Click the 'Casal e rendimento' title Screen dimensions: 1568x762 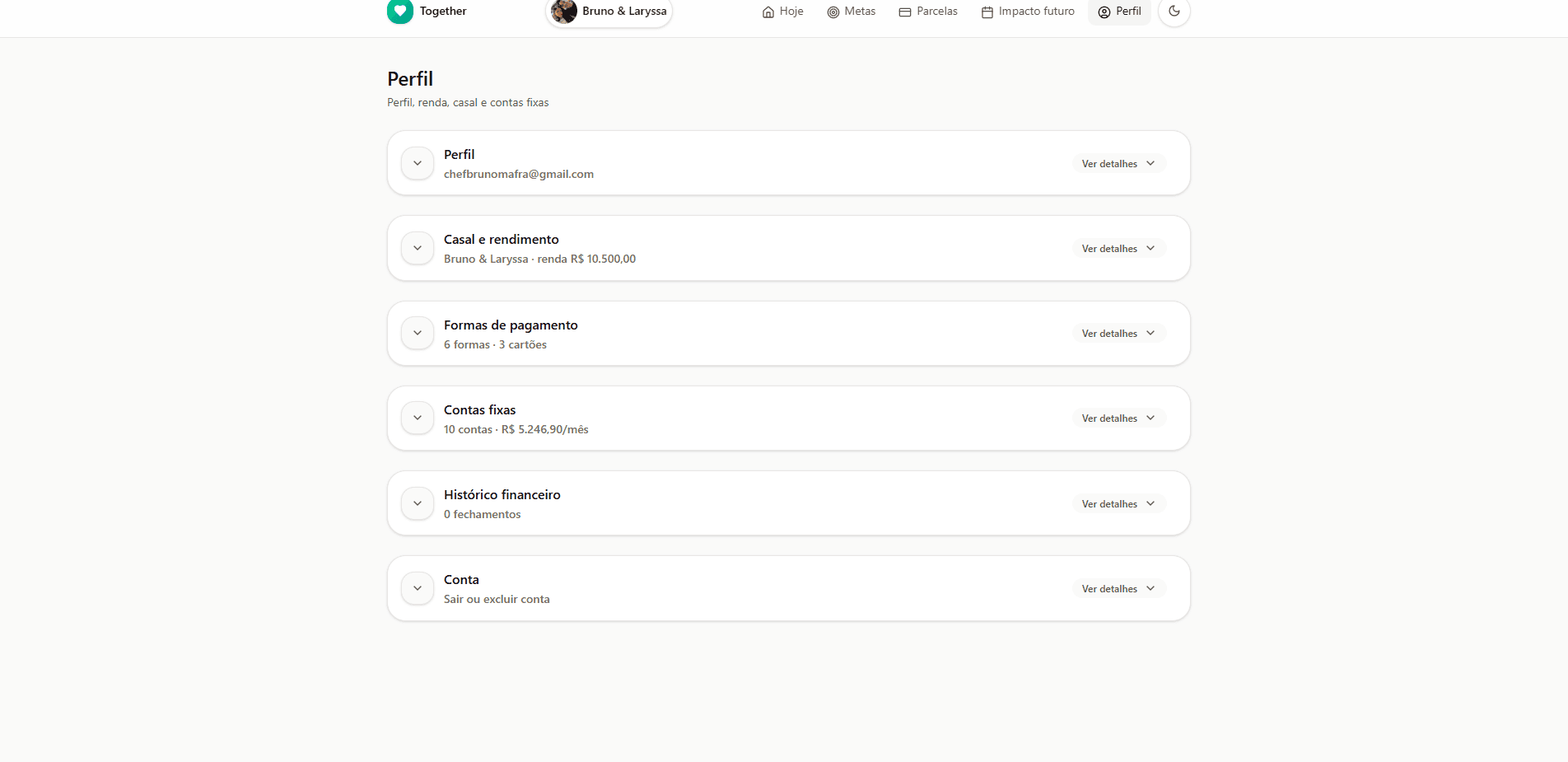click(x=502, y=239)
